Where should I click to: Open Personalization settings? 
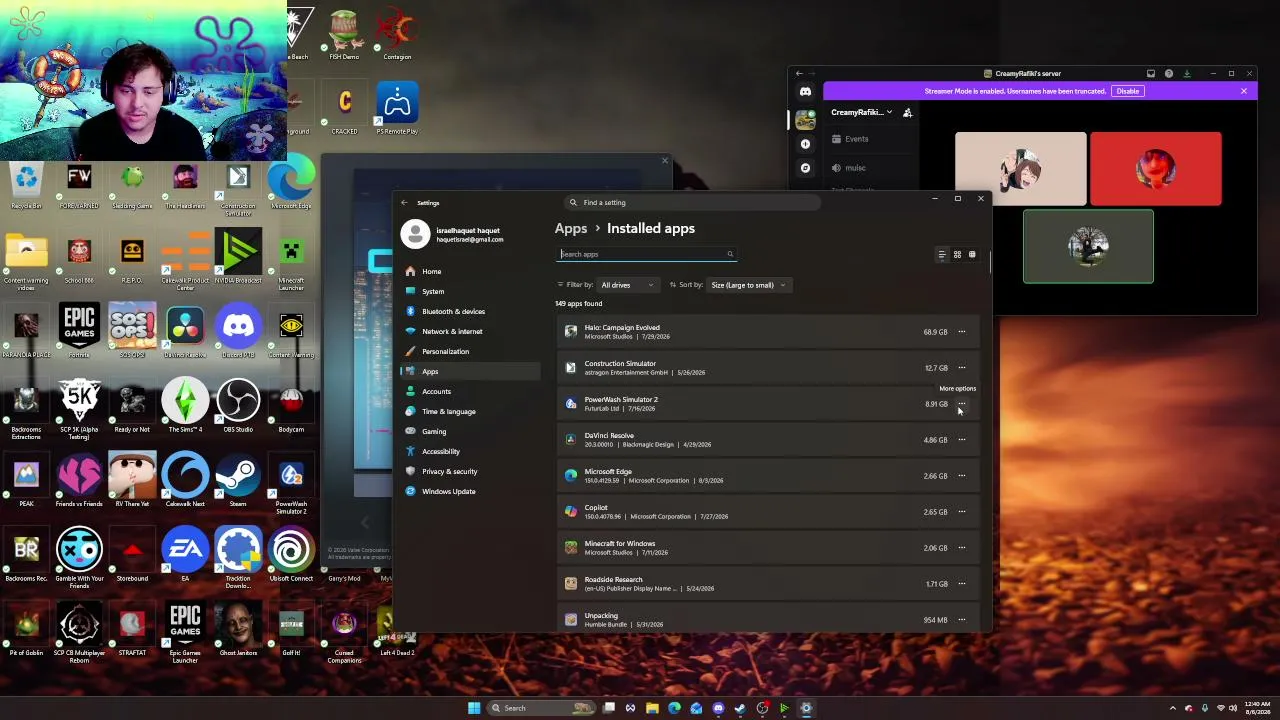470,352
